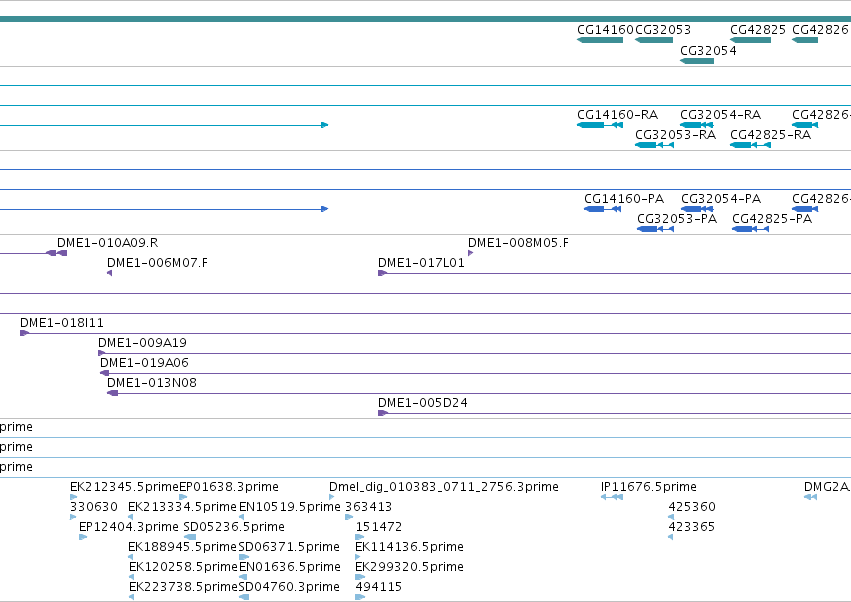Open the DME1-005D24 label
Image resolution: width=851 pixels, height=602 pixels.
coord(423,403)
